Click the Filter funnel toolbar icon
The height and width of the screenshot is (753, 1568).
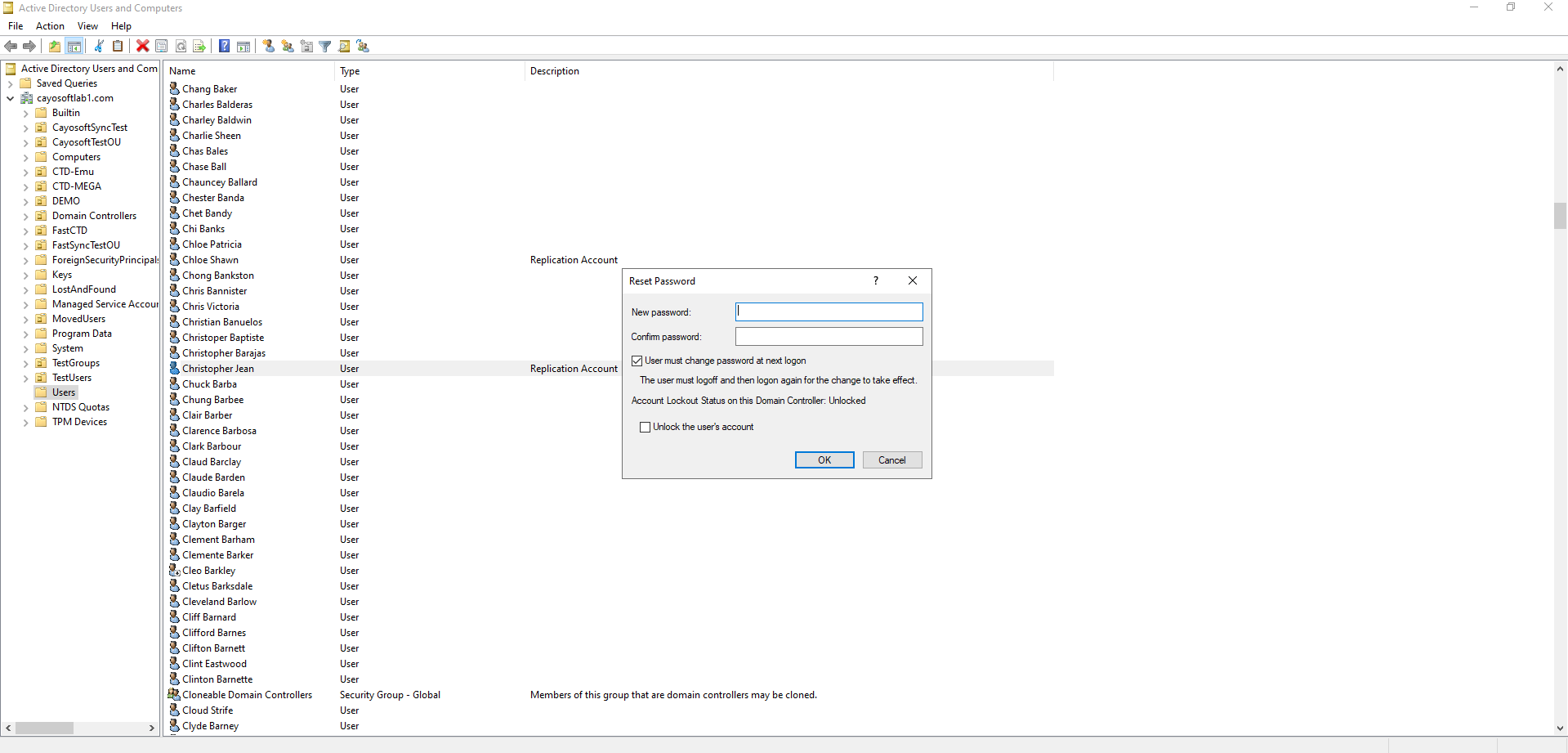325,47
